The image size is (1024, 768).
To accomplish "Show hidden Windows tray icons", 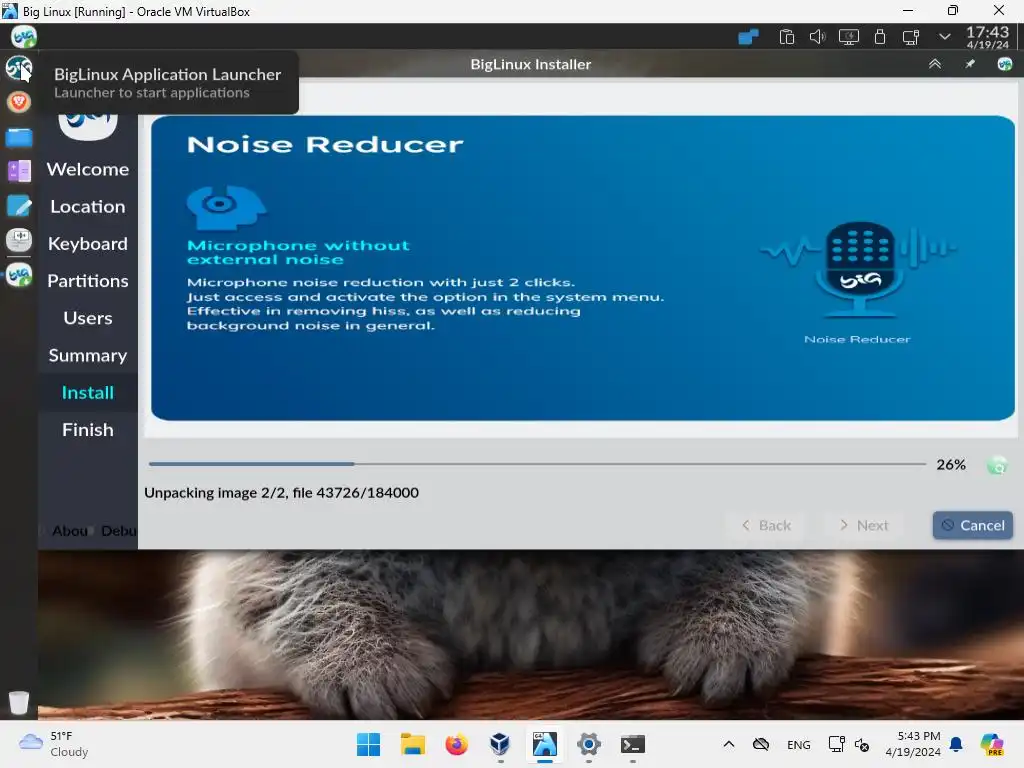I will click(x=729, y=744).
